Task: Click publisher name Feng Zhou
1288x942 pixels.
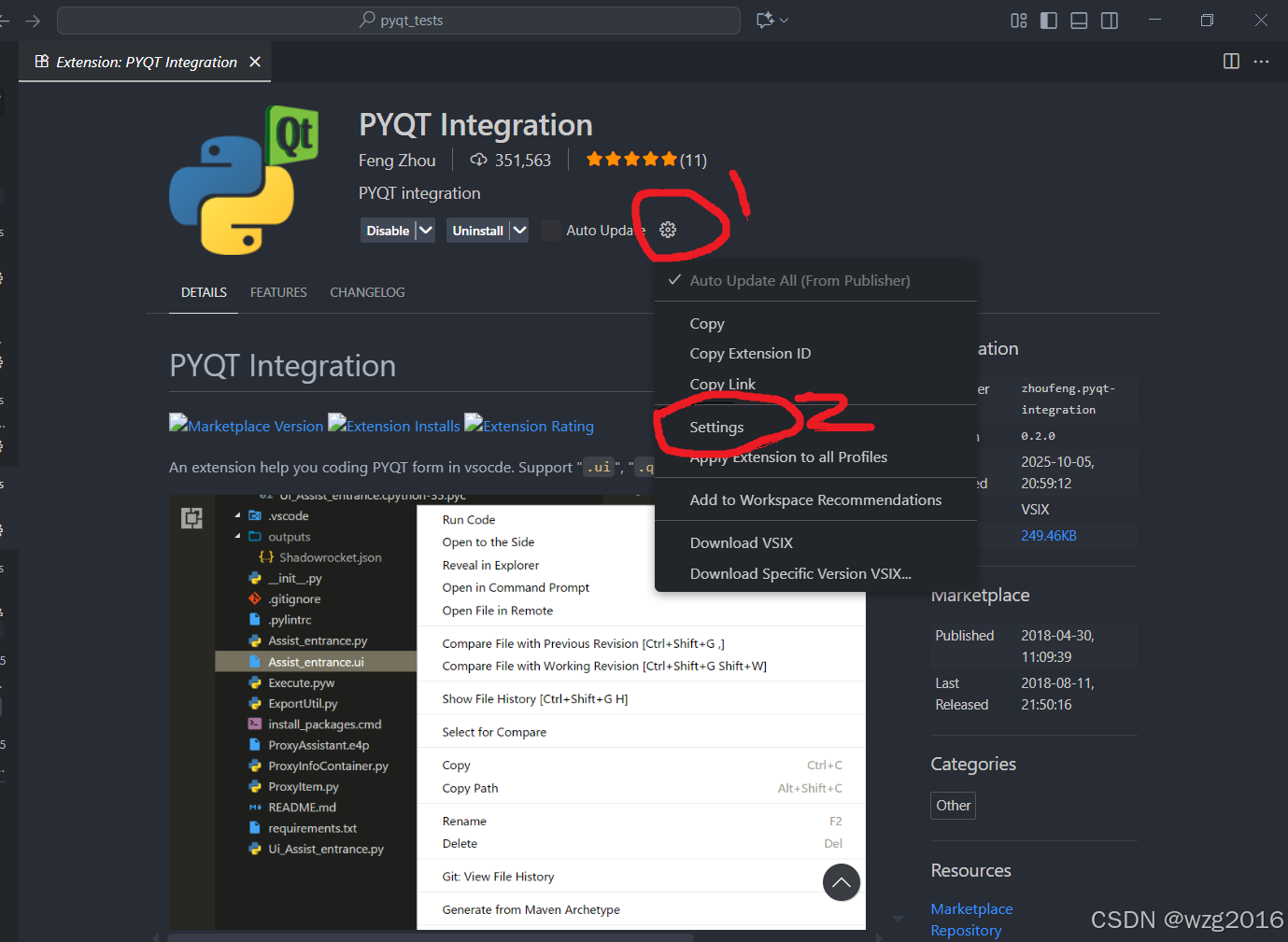Action: pyautogui.click(x=397, y=160)
